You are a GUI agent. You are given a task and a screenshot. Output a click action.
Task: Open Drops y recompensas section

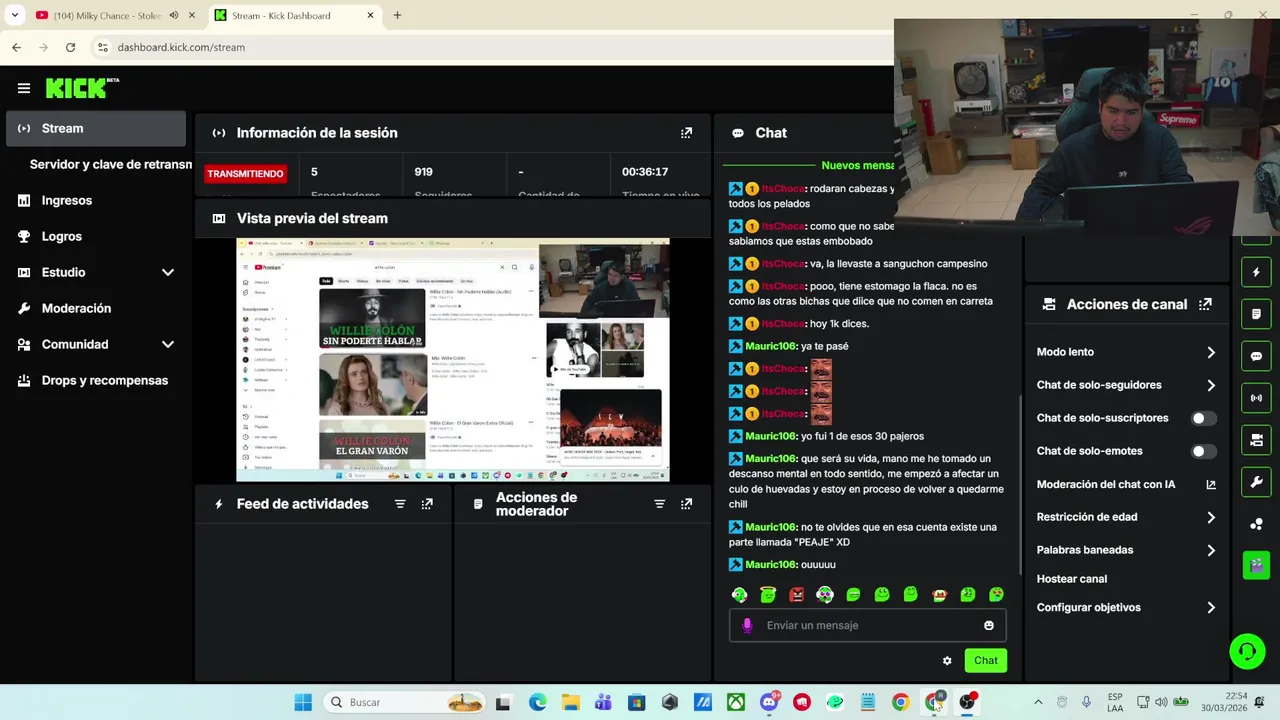[105, 380]
